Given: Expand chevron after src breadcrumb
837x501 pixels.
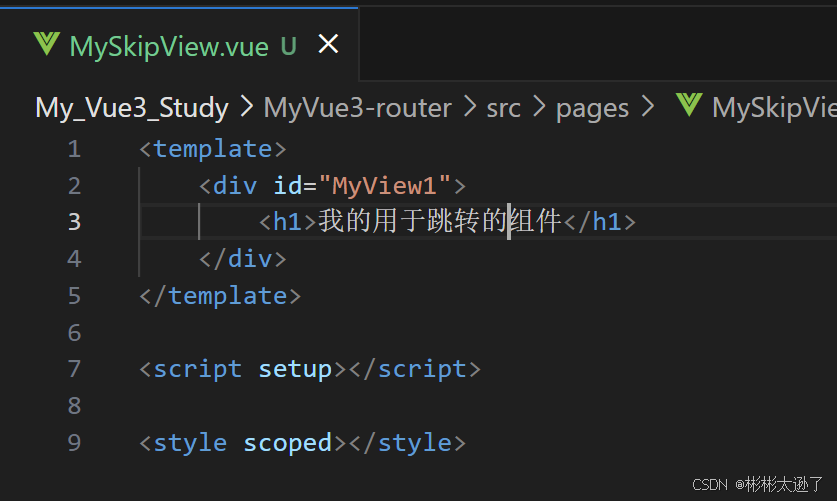Looking at the screenshot, I should point(539,107).
